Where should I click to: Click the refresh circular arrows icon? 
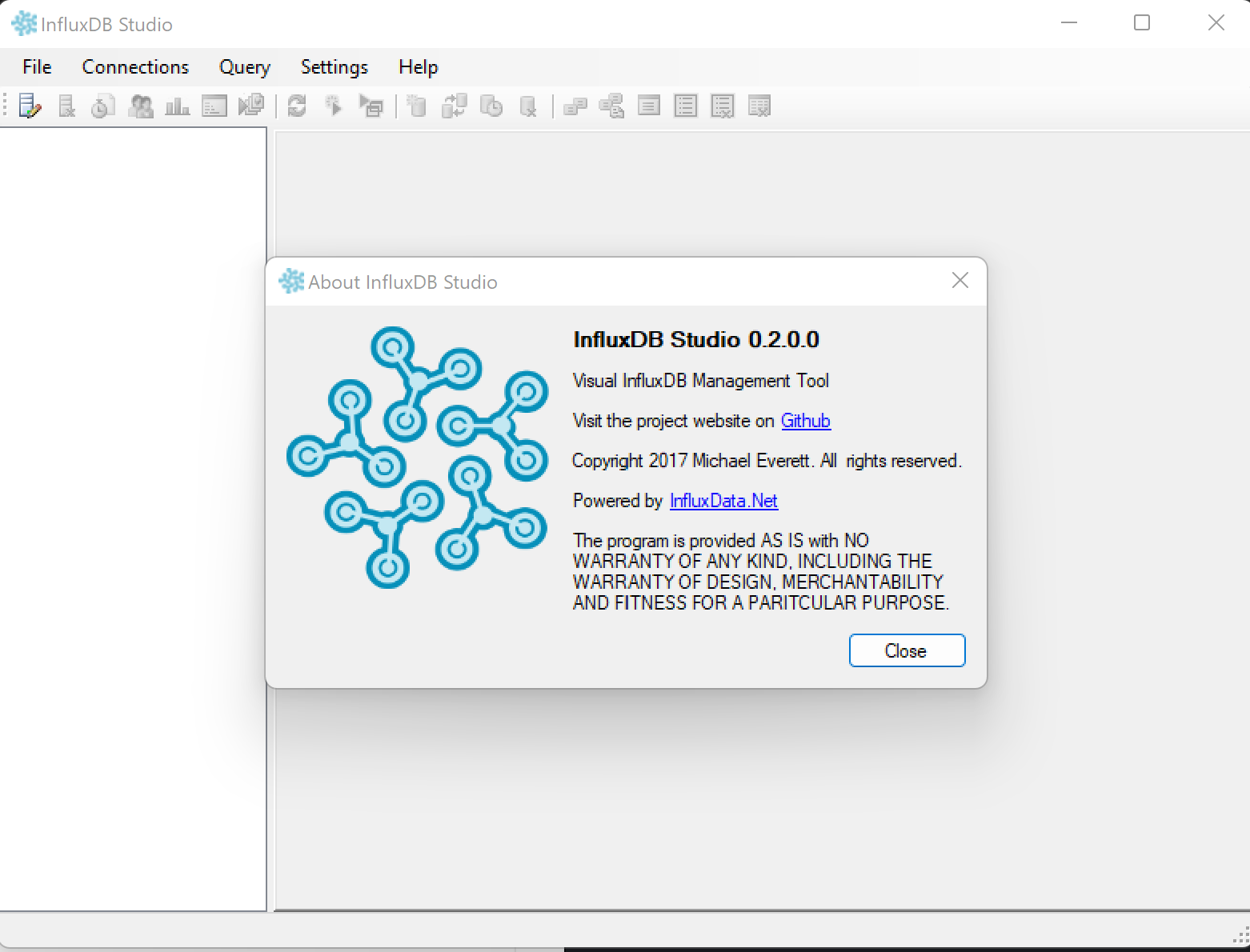tap(297, 106)
